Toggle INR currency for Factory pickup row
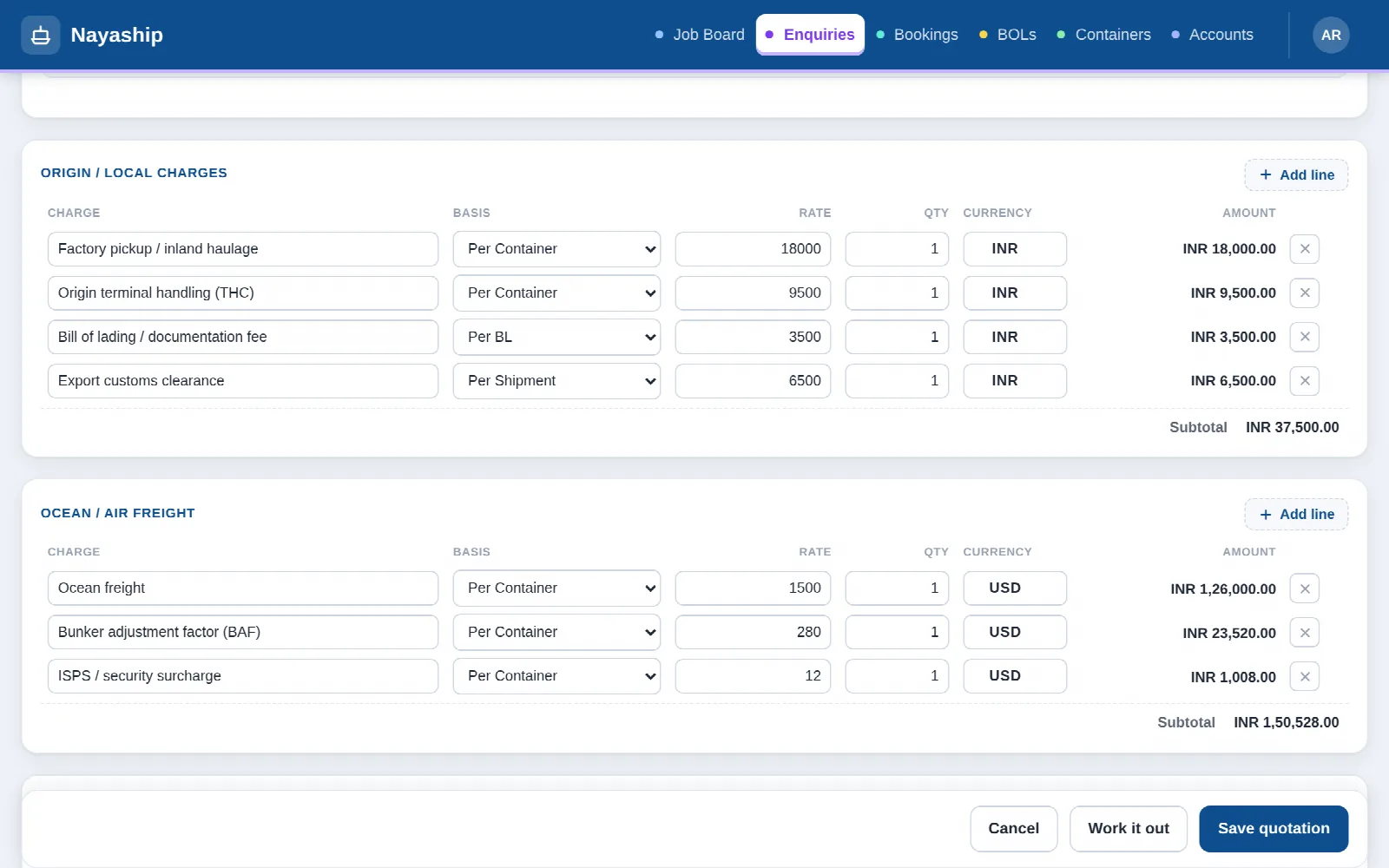This screenshot has height=868, width=1389. (1015, 249)
